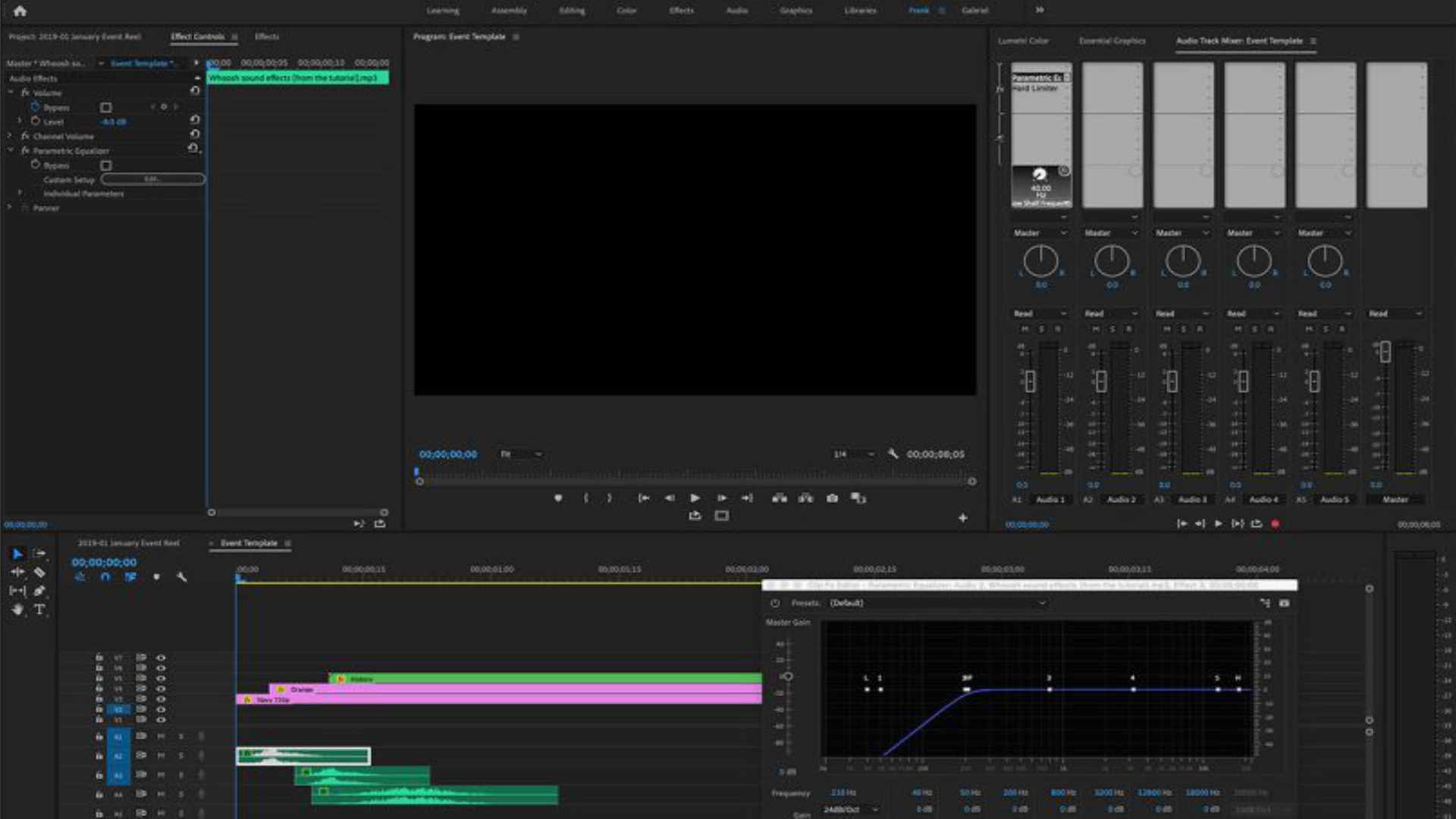
Task: Step back one frame in Program monitor
Action: coord(670,498)
